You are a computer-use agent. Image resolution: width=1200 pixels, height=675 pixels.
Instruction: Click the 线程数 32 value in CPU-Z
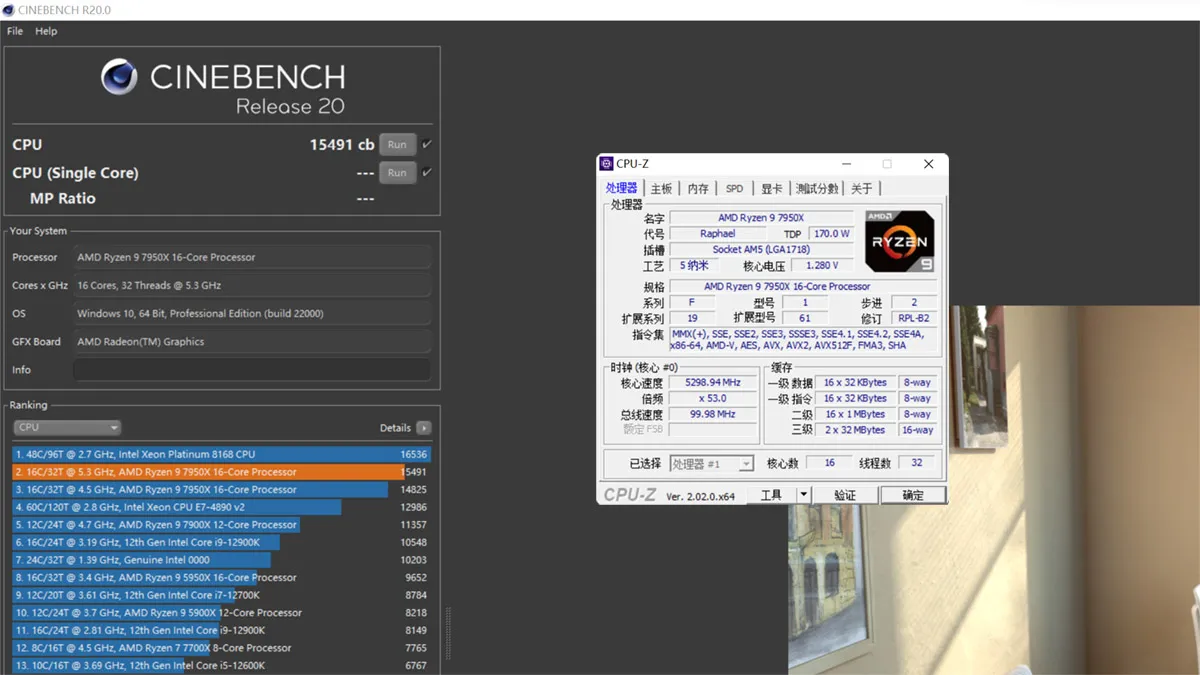coord(917,463)
